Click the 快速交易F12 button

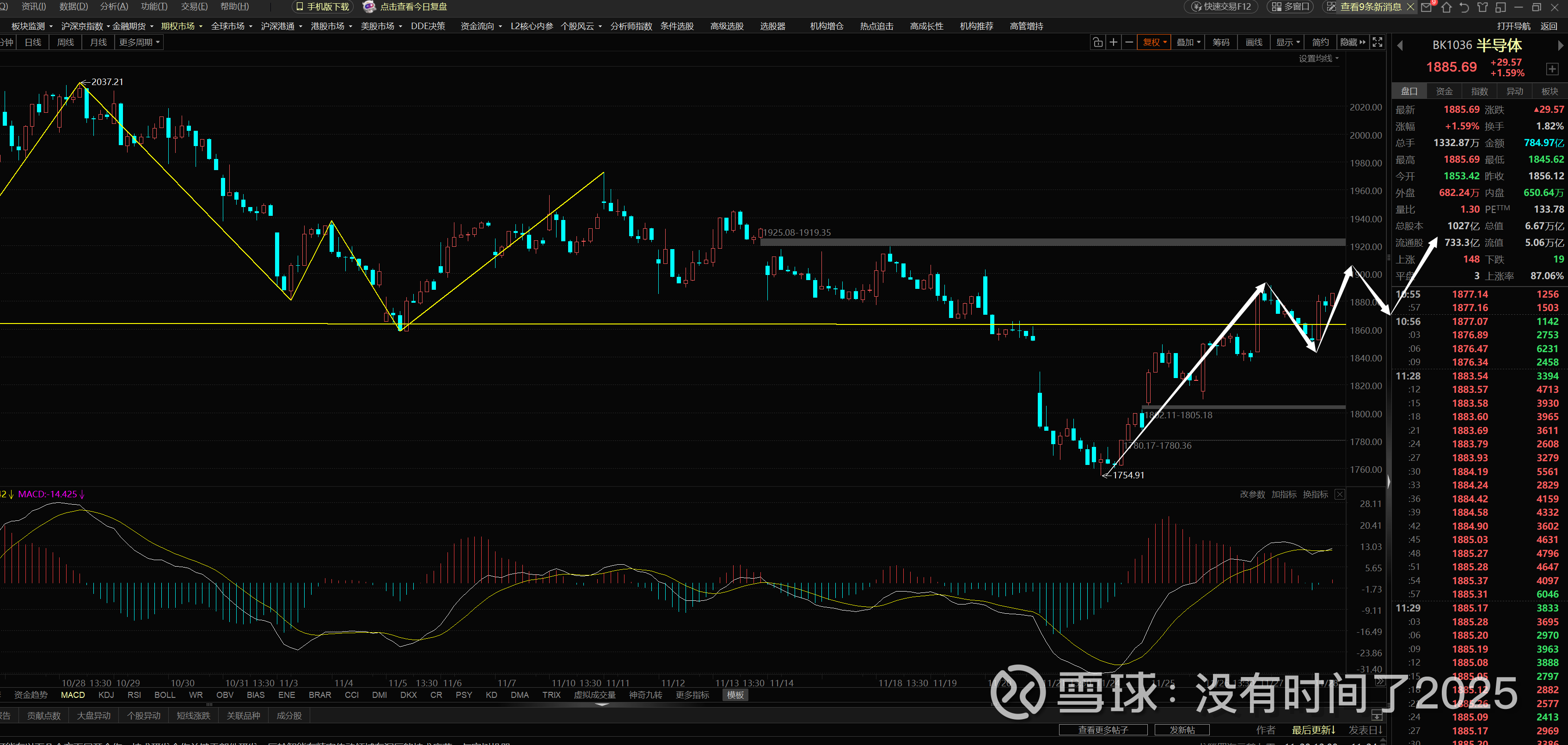click(1222, 6)
